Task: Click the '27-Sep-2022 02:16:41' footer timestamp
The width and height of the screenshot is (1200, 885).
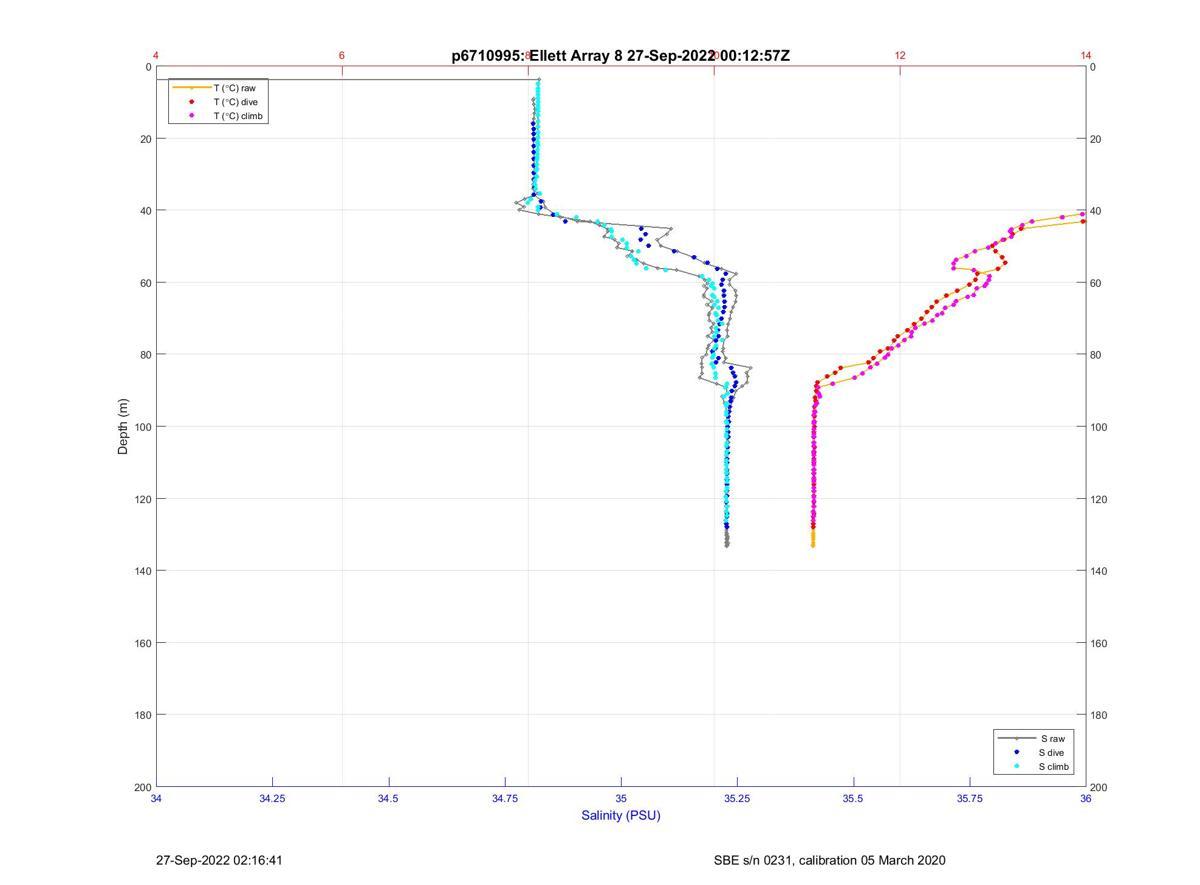Action: point(219,860)
